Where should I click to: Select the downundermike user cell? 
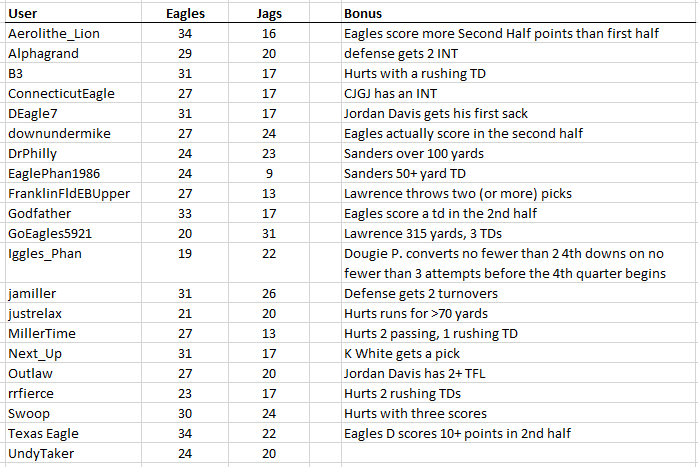click(x=59, y=133)
